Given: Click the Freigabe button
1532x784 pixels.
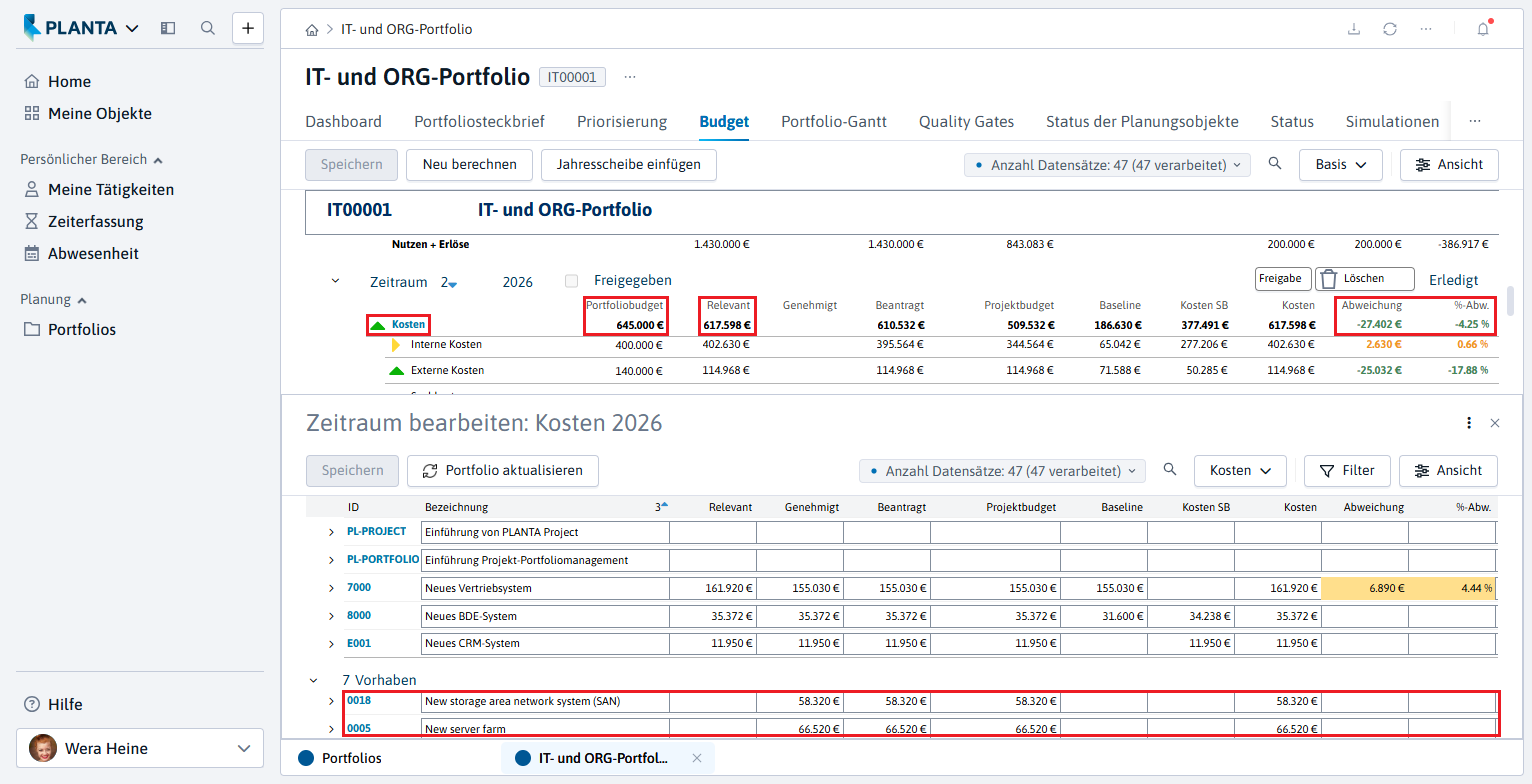Looking at the screenshot, I should pos(1283,279).
